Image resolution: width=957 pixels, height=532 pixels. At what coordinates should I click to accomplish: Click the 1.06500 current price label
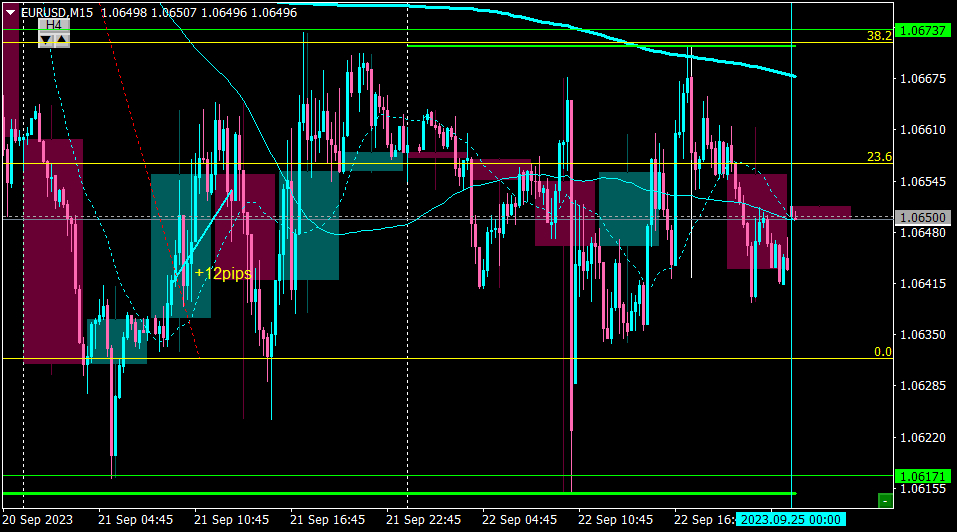923,217
